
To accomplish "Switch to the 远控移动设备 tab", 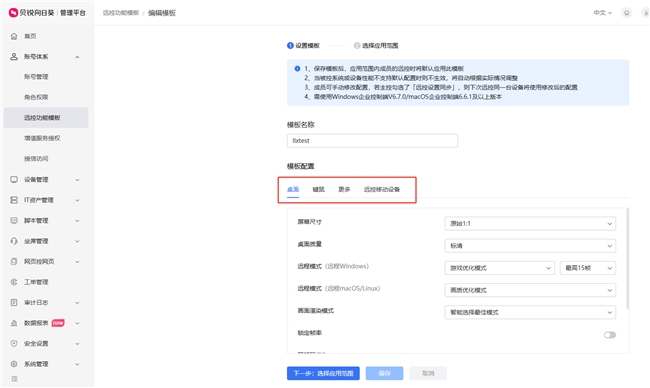I will click(382, 189).
